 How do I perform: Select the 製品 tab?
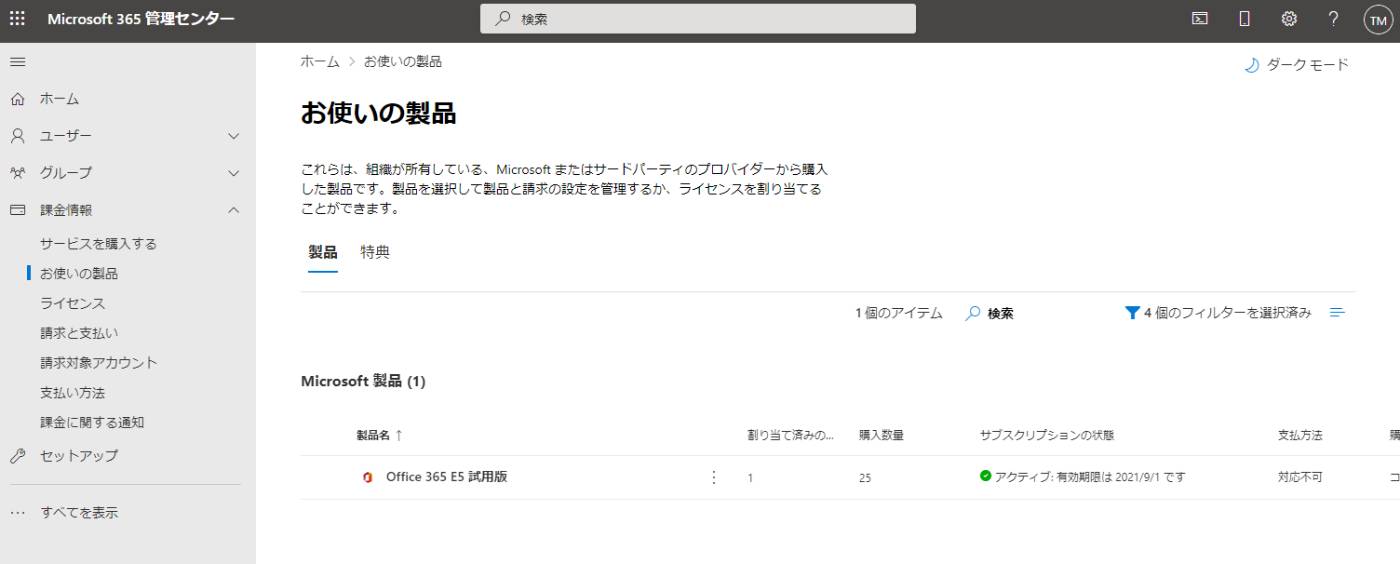(322, 253)
